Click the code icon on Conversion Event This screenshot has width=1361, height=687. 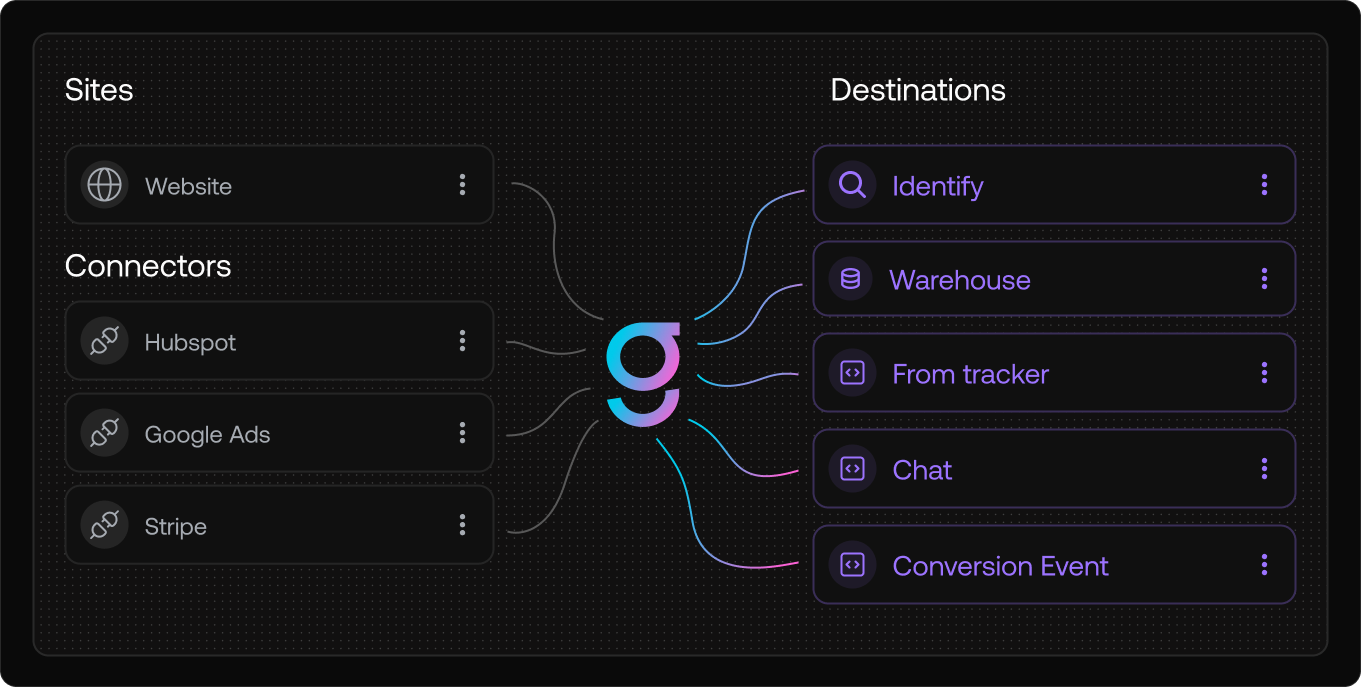pos(852,564)
